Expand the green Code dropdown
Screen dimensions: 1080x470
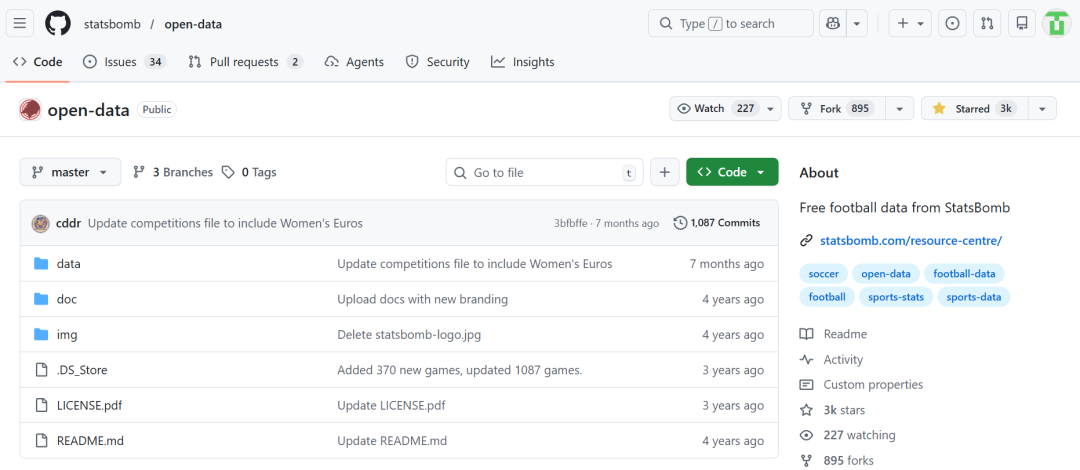click(x=732, y=172)
